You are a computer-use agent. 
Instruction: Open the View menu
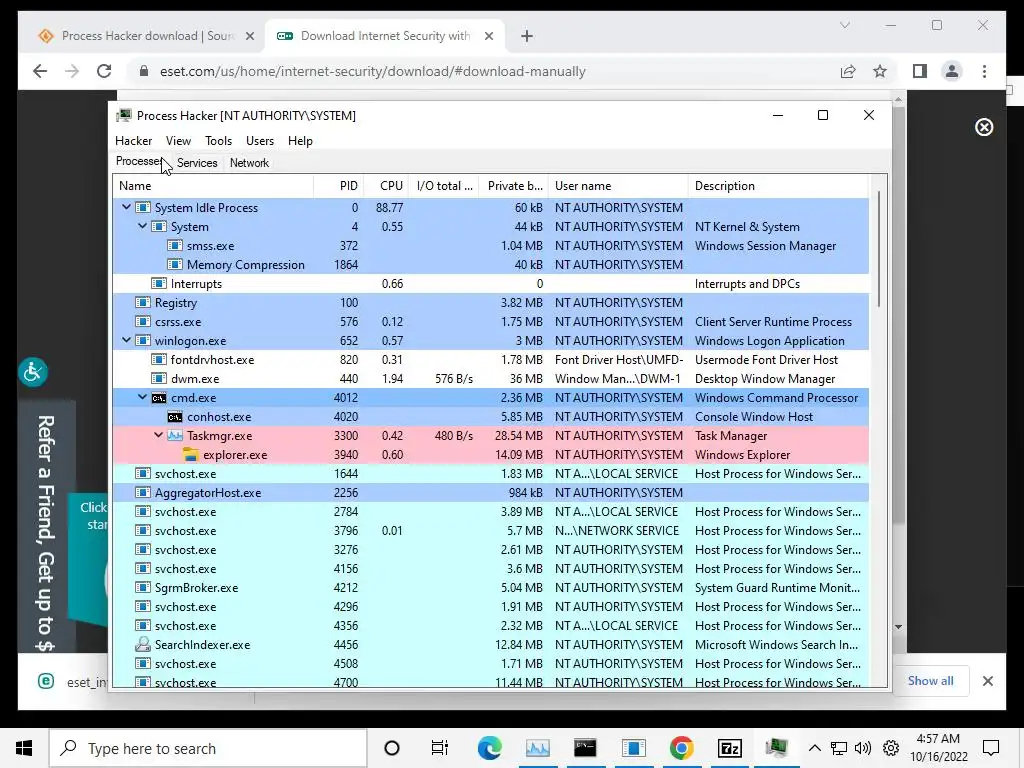tap(178, 141)
